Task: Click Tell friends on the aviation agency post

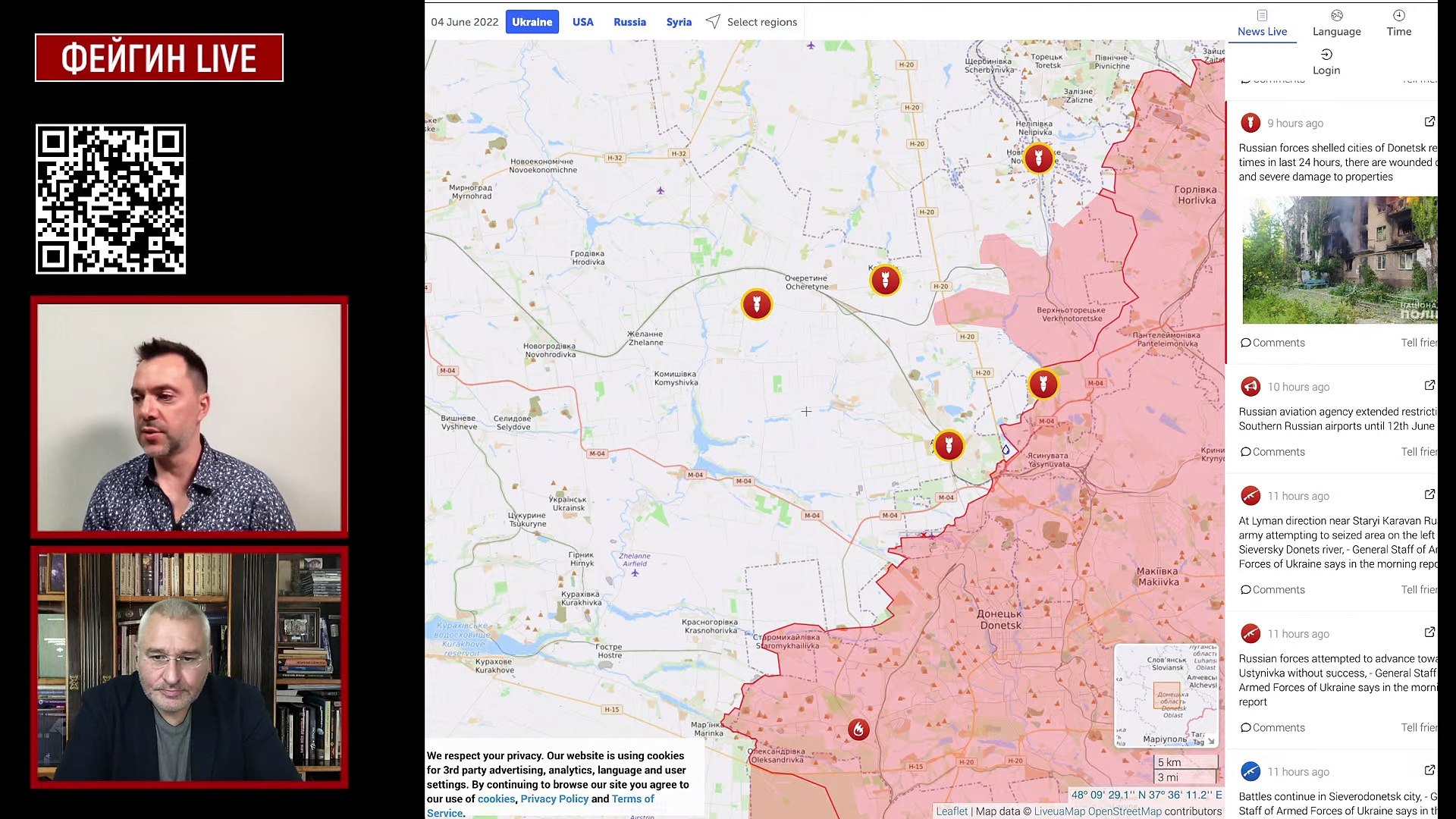Action: (1419, 452)
